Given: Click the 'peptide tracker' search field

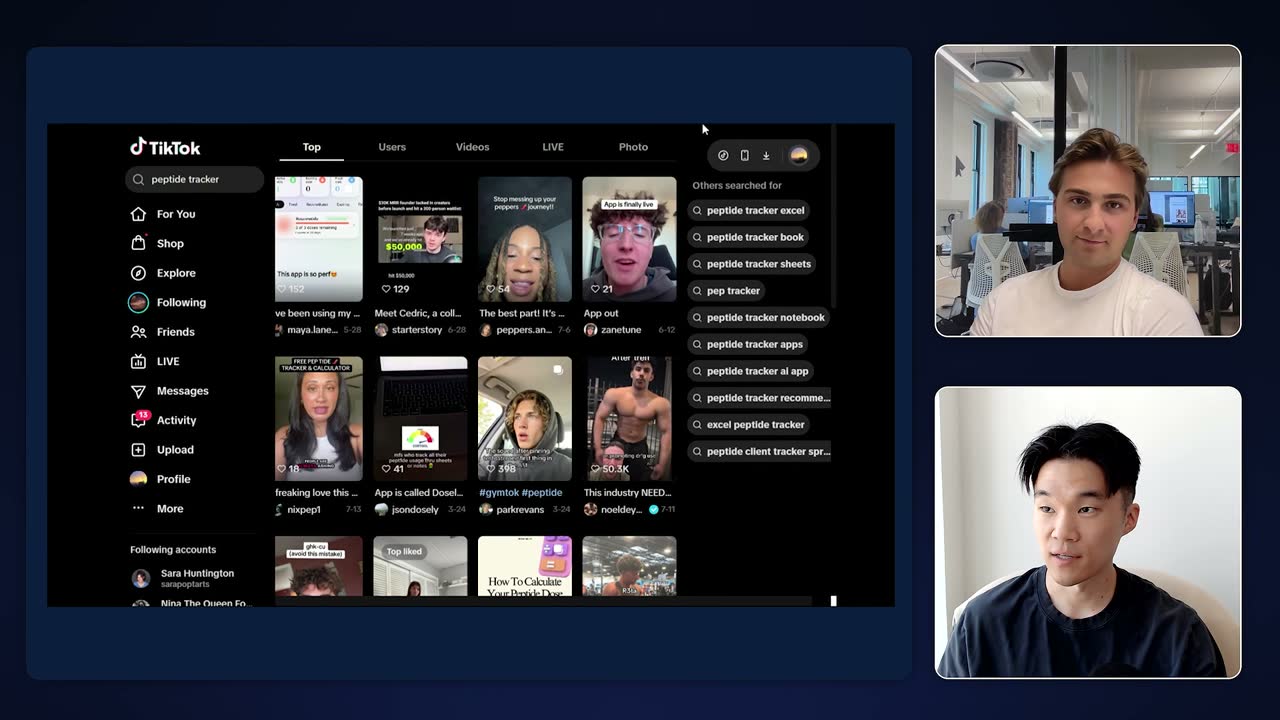Looking at the screenshot, I should coord(195,180).
